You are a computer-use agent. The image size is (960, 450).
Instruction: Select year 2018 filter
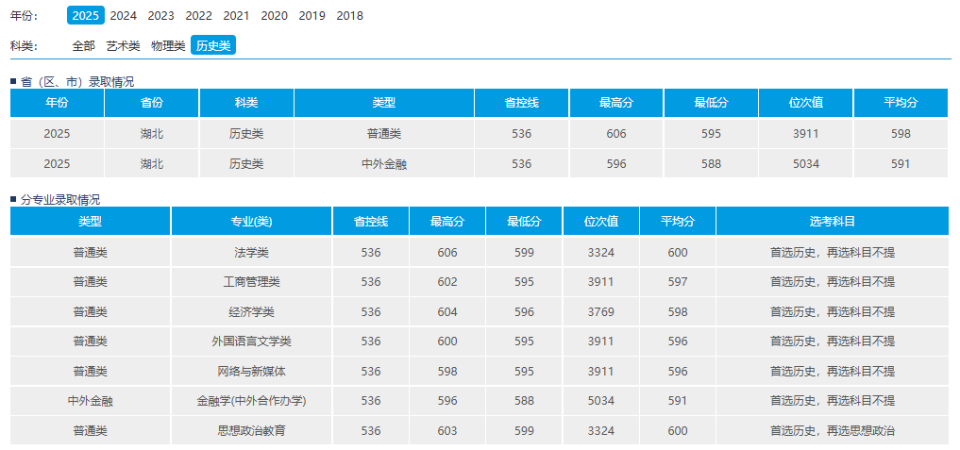[x=350, y=16]
